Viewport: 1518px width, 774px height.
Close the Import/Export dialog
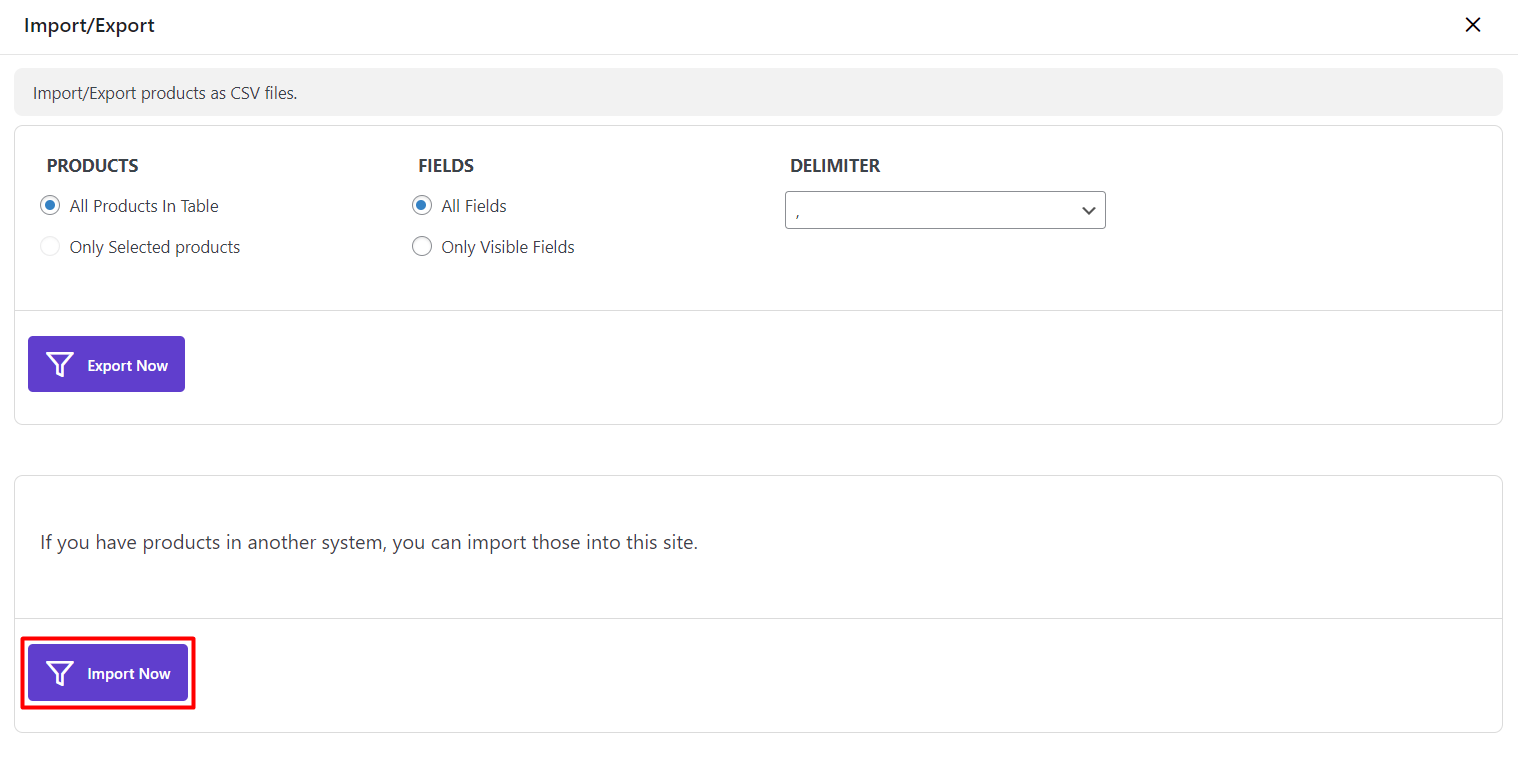point(1472,25)
